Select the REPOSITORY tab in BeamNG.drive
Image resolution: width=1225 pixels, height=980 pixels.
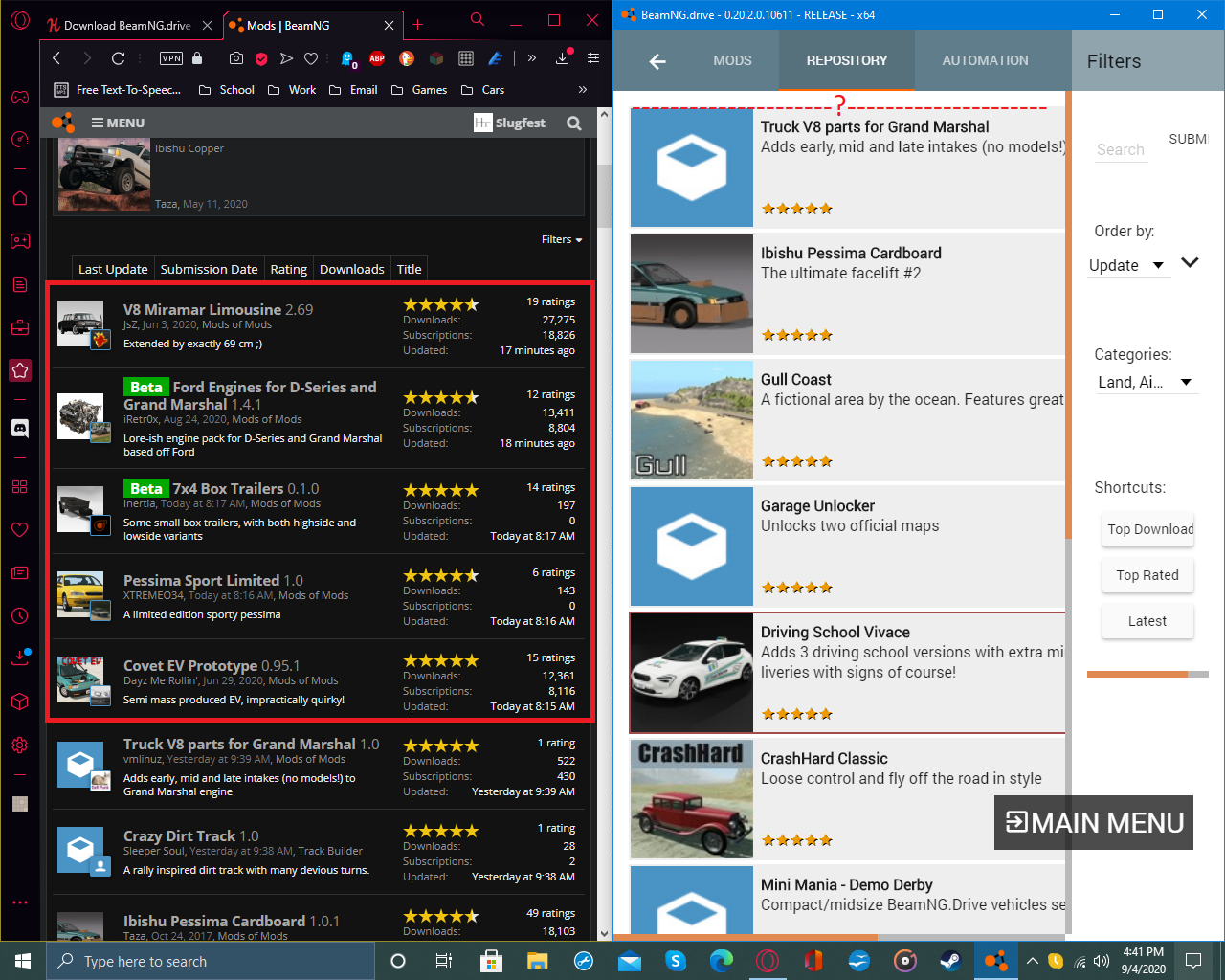pyautogui.click(x=847, y=60)
